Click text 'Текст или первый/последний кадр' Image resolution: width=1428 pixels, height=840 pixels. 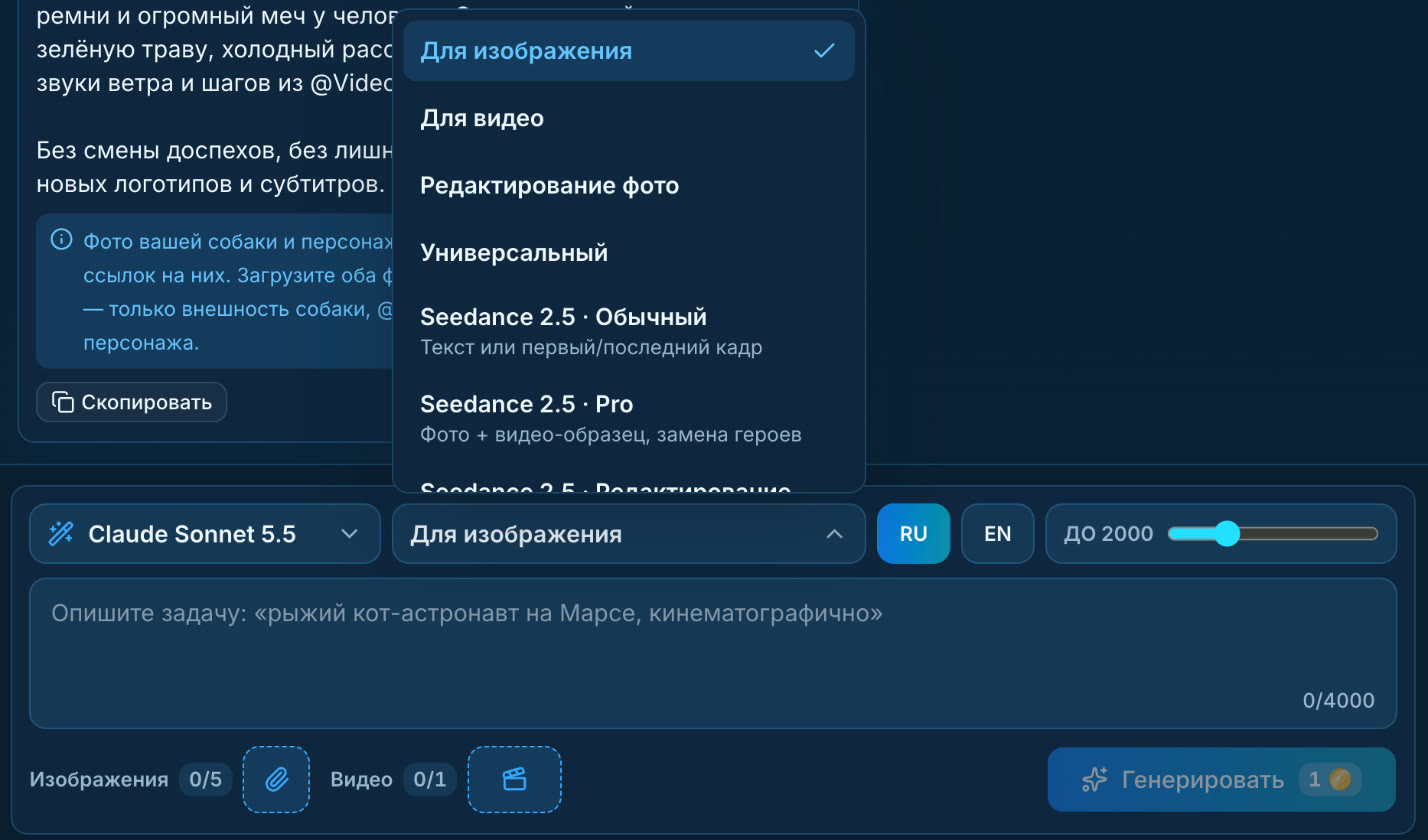tap(591, 348)
